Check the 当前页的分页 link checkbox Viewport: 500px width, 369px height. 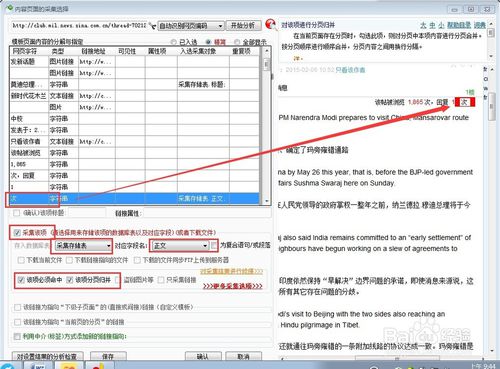coord(17,322)
